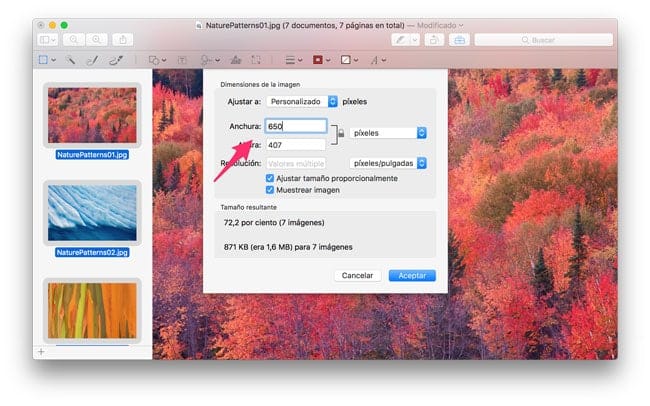Click the zoom out magnifier button
This screenshot has height=406, width=650.
pos(74,40)
